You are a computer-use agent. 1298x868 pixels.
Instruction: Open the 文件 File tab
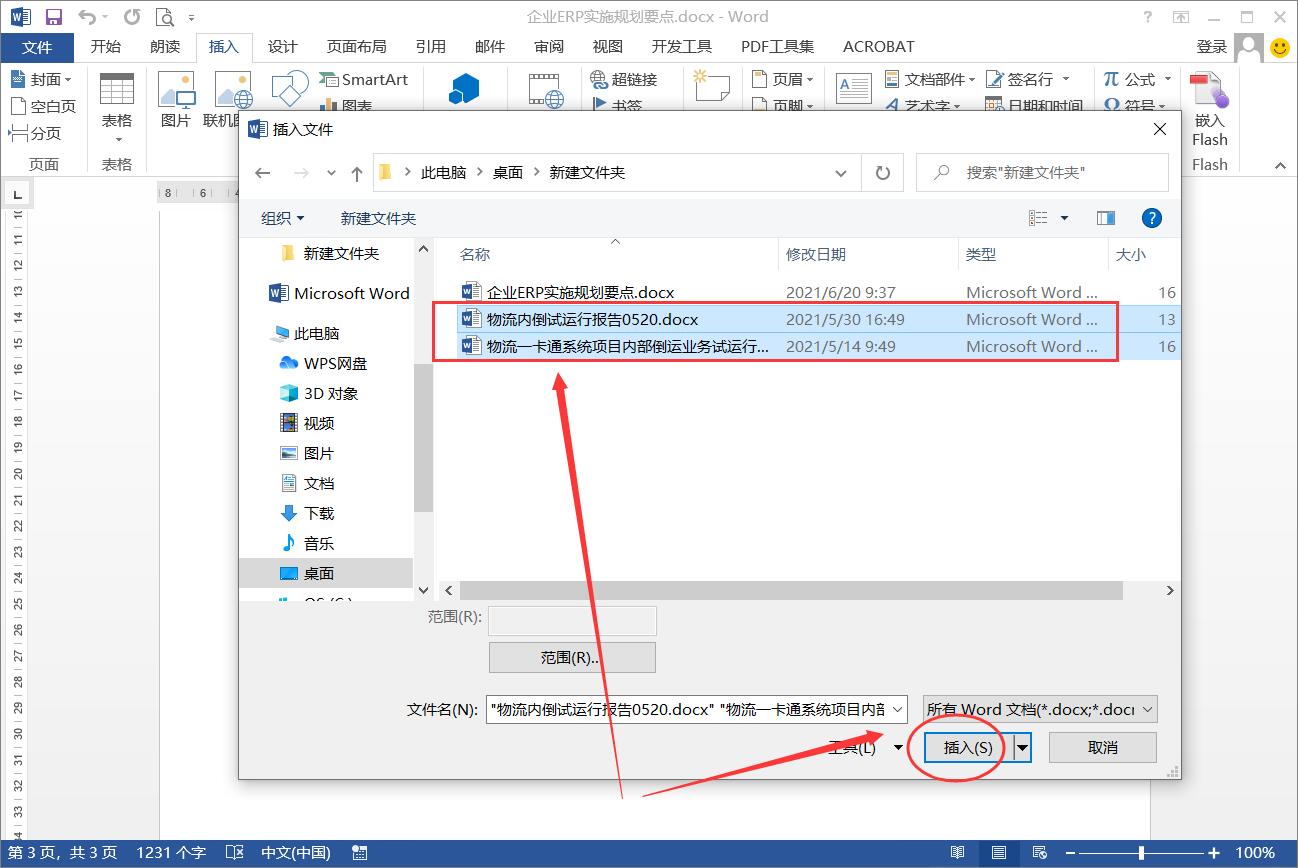coord(37,47)
